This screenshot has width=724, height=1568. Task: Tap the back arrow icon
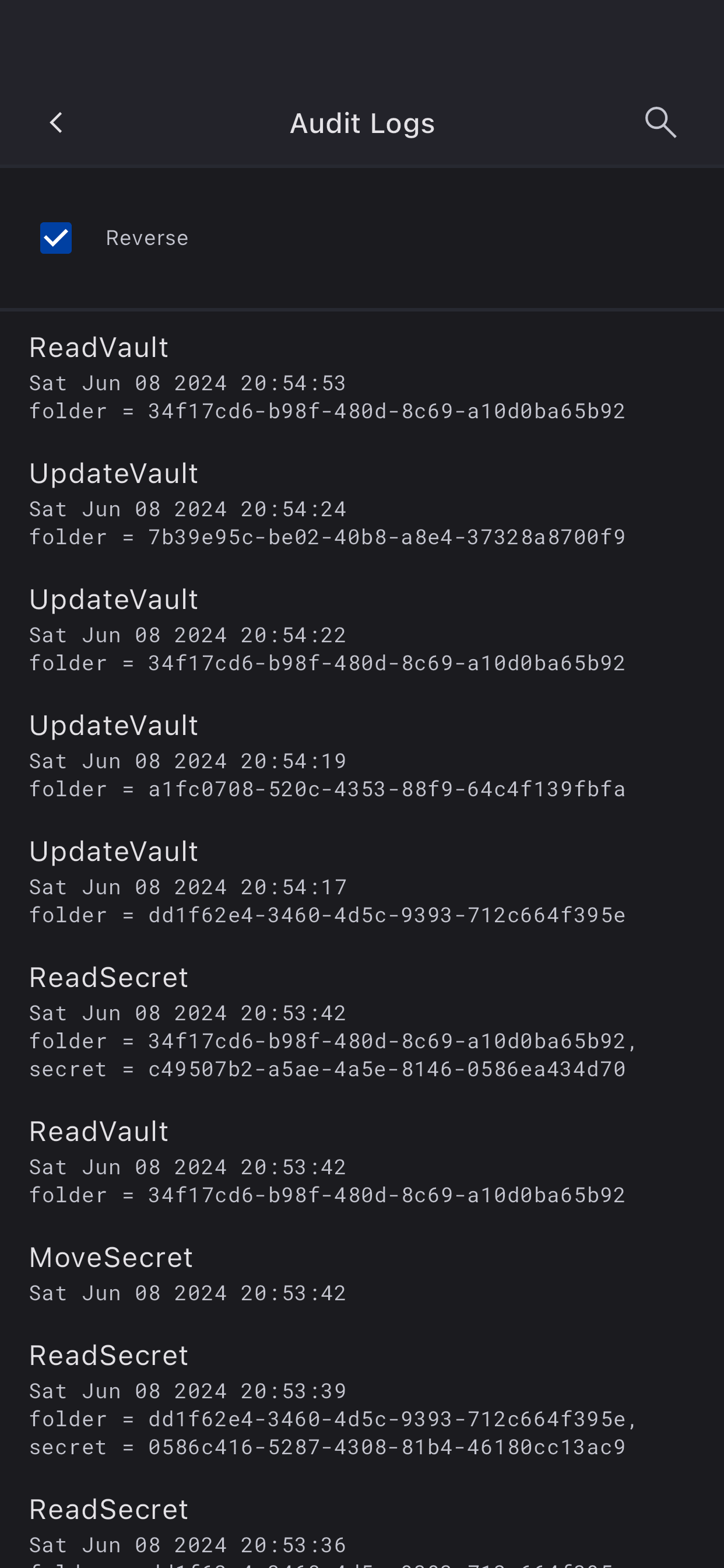click(x=56, y=123)
